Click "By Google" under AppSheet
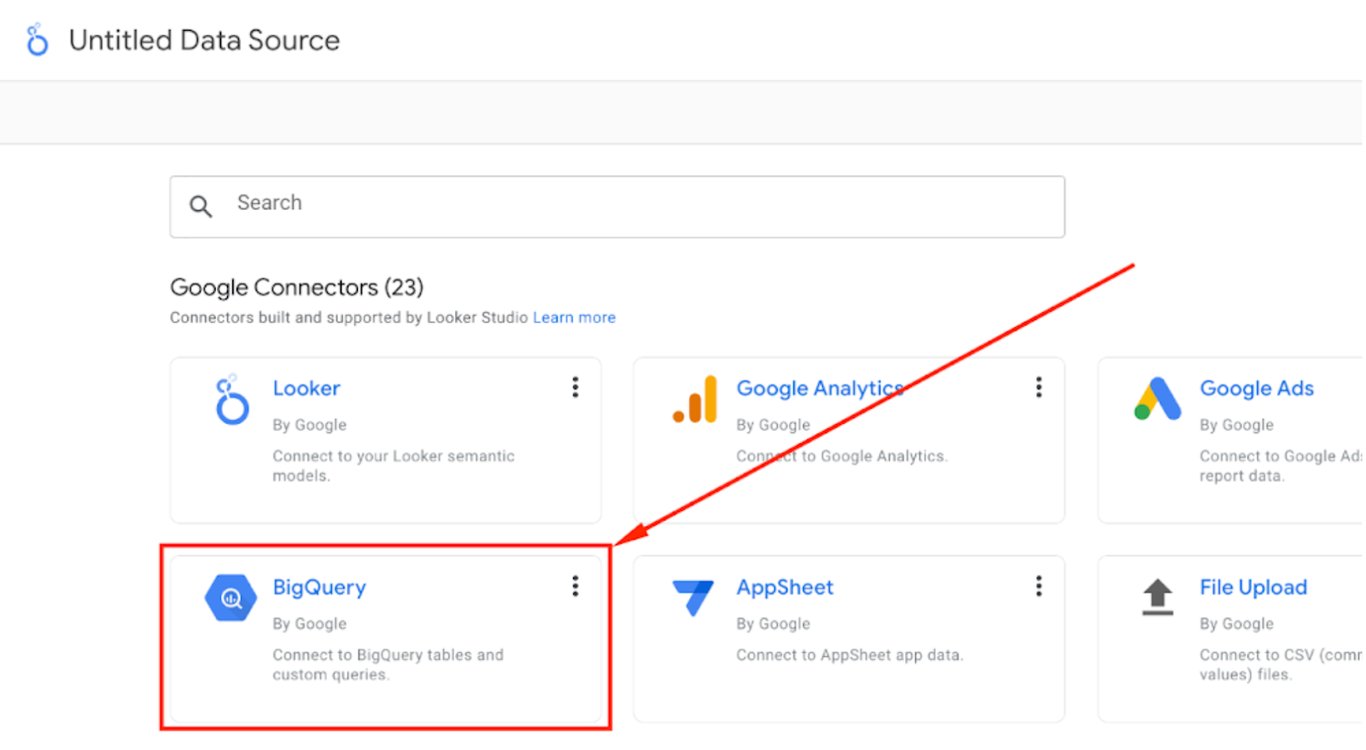Viewport: 1366px width, 750px height. (x=773, y=624)
